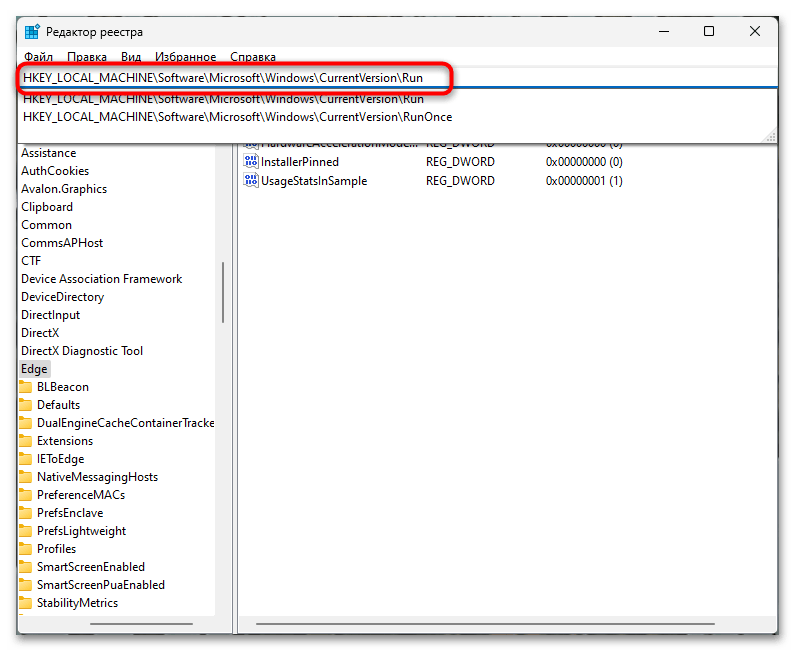Choose the CurrentVersion\Run suggestion in dropdown
The width and height of the screenshot is (795, 651).
(x=223, y=99)
